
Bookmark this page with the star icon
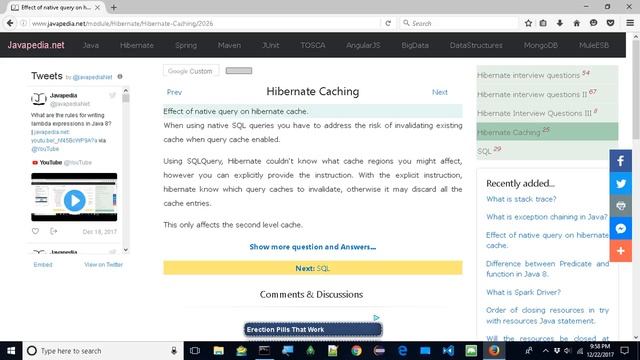coord(528,23)
